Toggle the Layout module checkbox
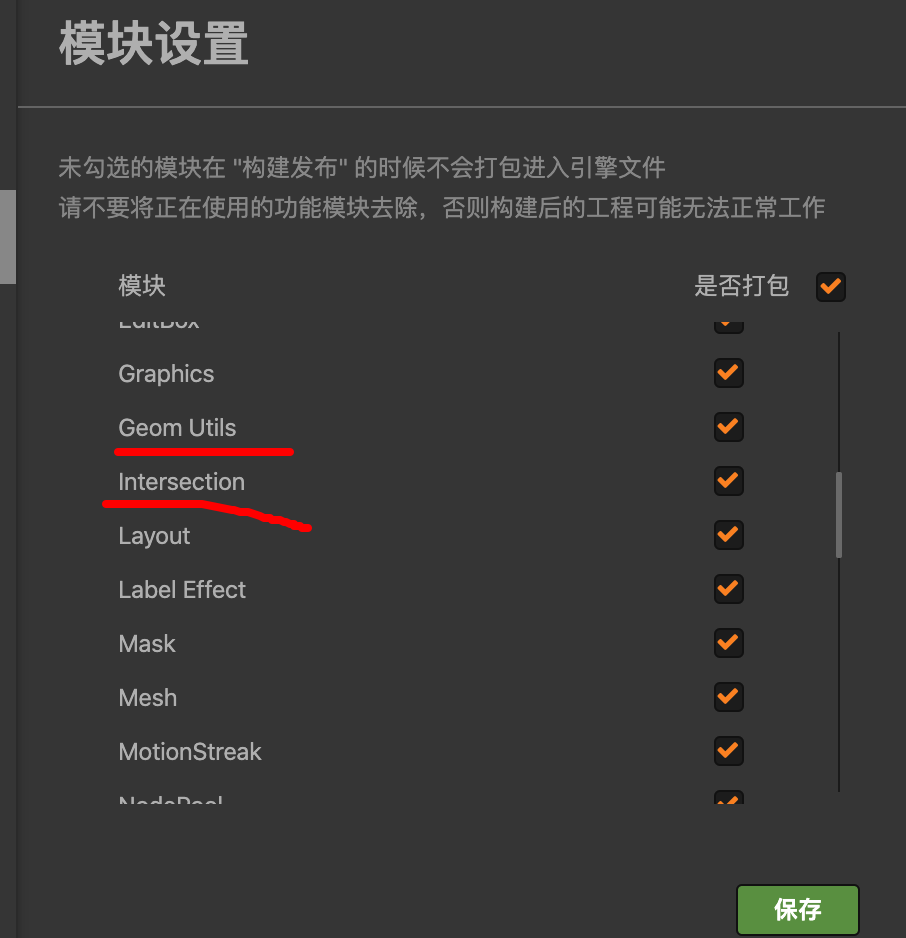This screenshot has width=906, height=938. 728,535
